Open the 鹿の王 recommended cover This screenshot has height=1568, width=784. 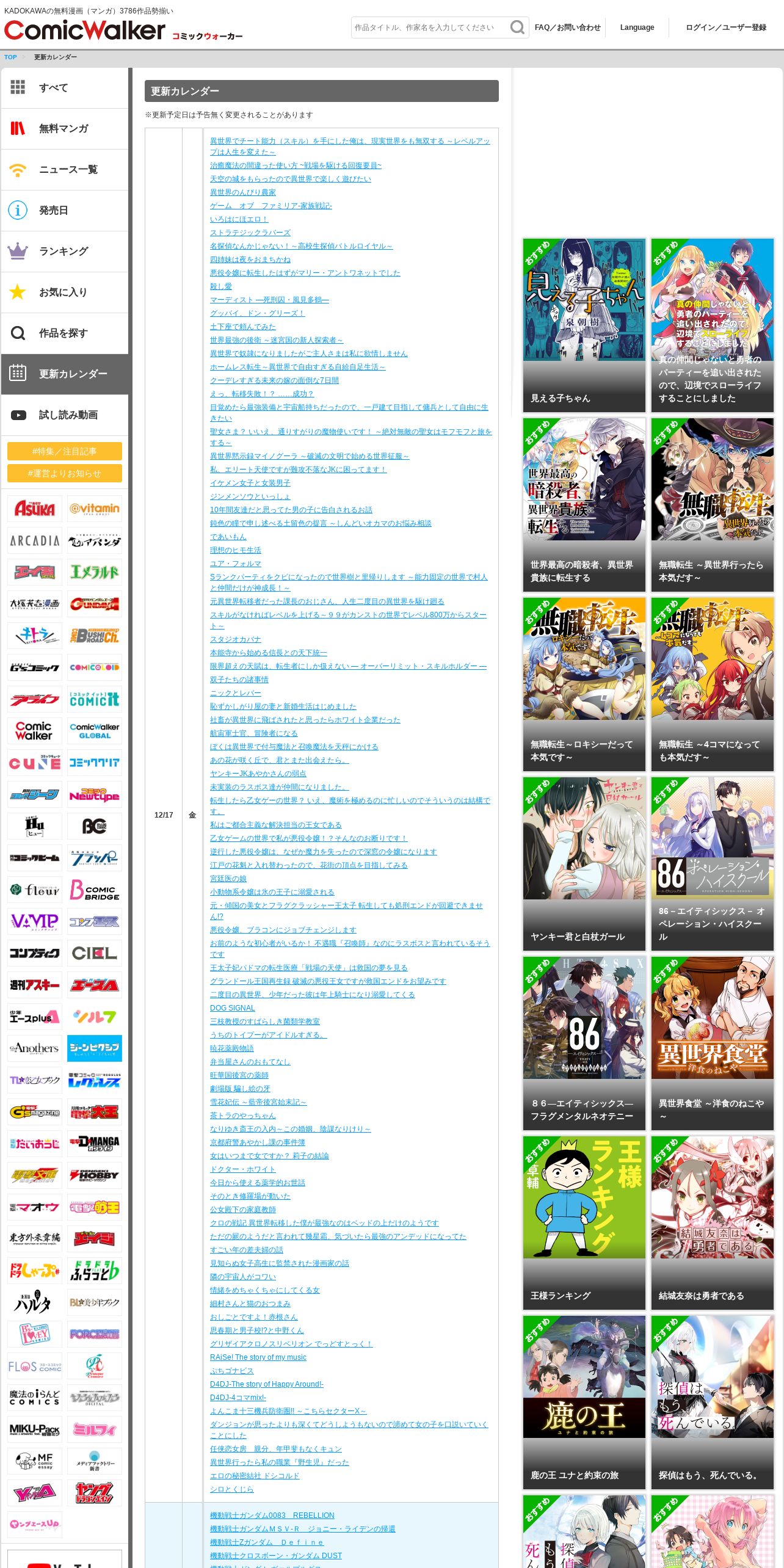click(x=584, y=1403)
